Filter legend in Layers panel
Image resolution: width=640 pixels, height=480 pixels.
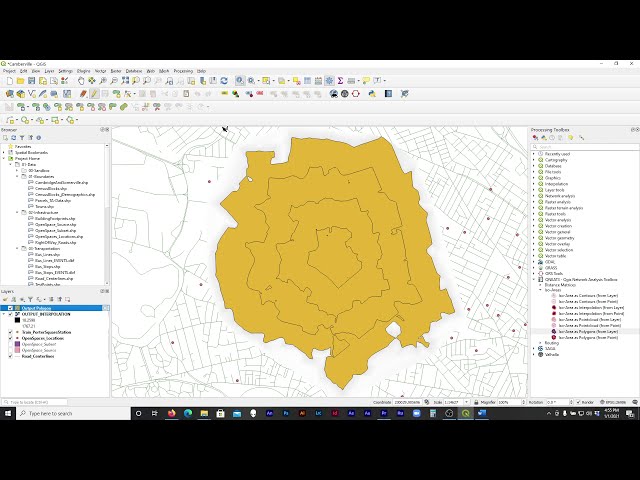click(x=30, y=300)
